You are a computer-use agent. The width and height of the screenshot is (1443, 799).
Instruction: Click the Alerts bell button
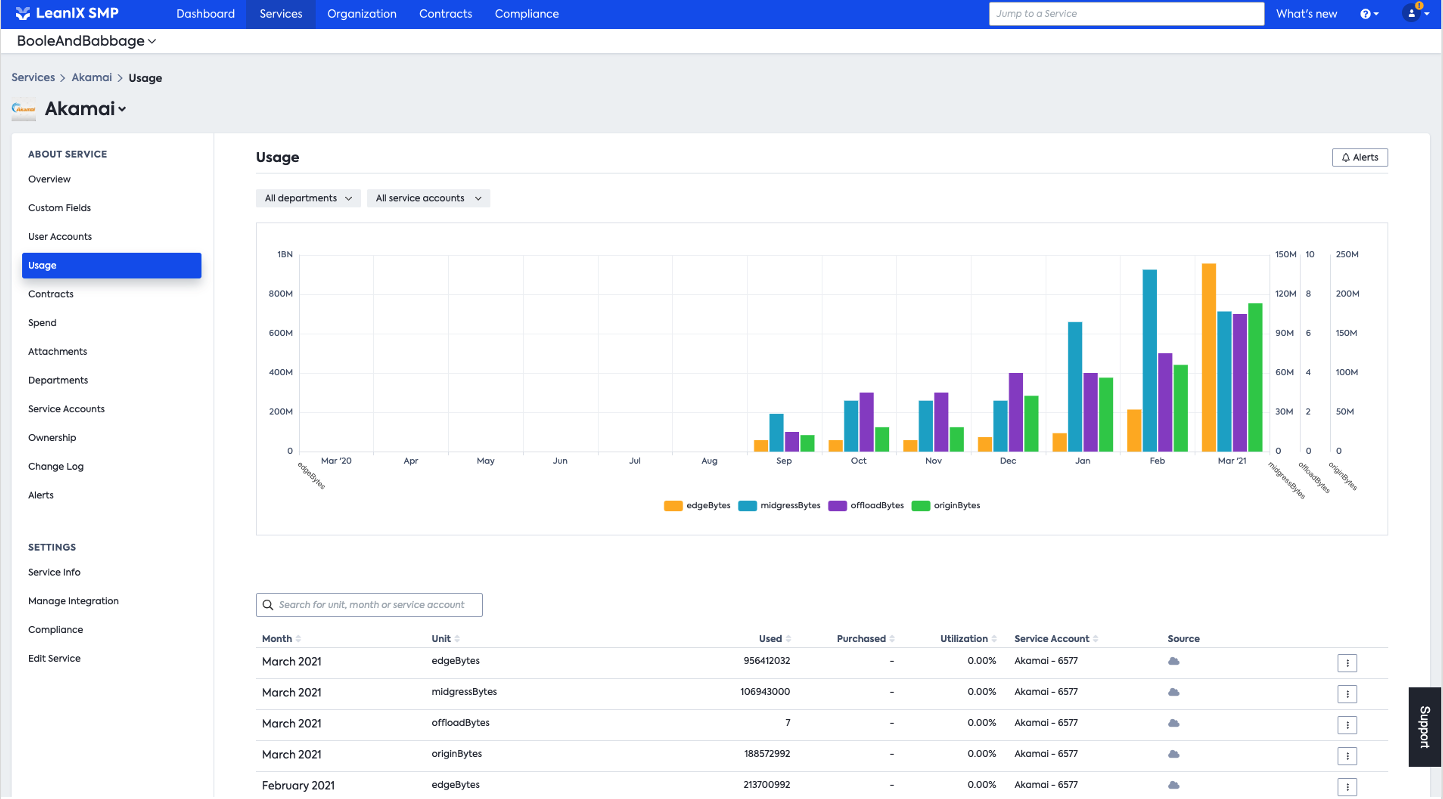tap(1360, 157)
